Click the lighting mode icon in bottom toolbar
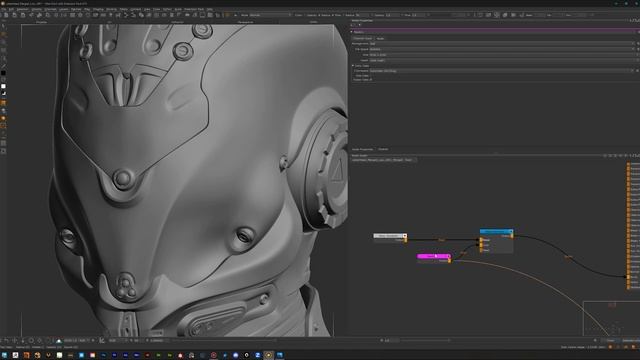640x360 pixels. [59, 340]
